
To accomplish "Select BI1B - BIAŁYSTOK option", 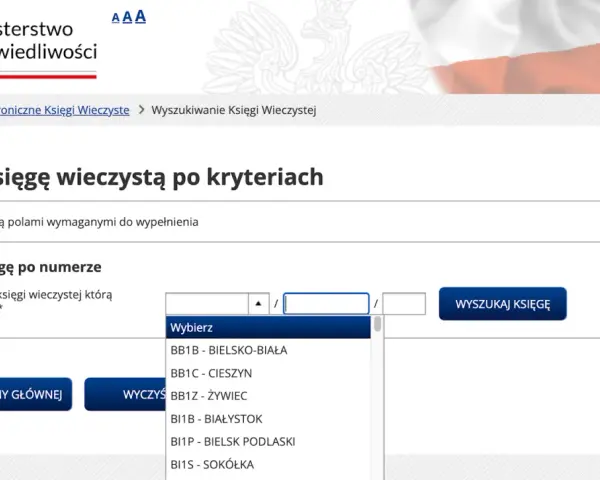I will point(268,419).
